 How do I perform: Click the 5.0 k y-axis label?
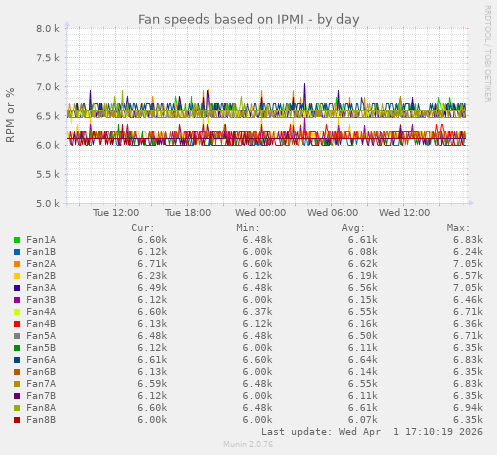pyautogui.click(x=48, y=203)
